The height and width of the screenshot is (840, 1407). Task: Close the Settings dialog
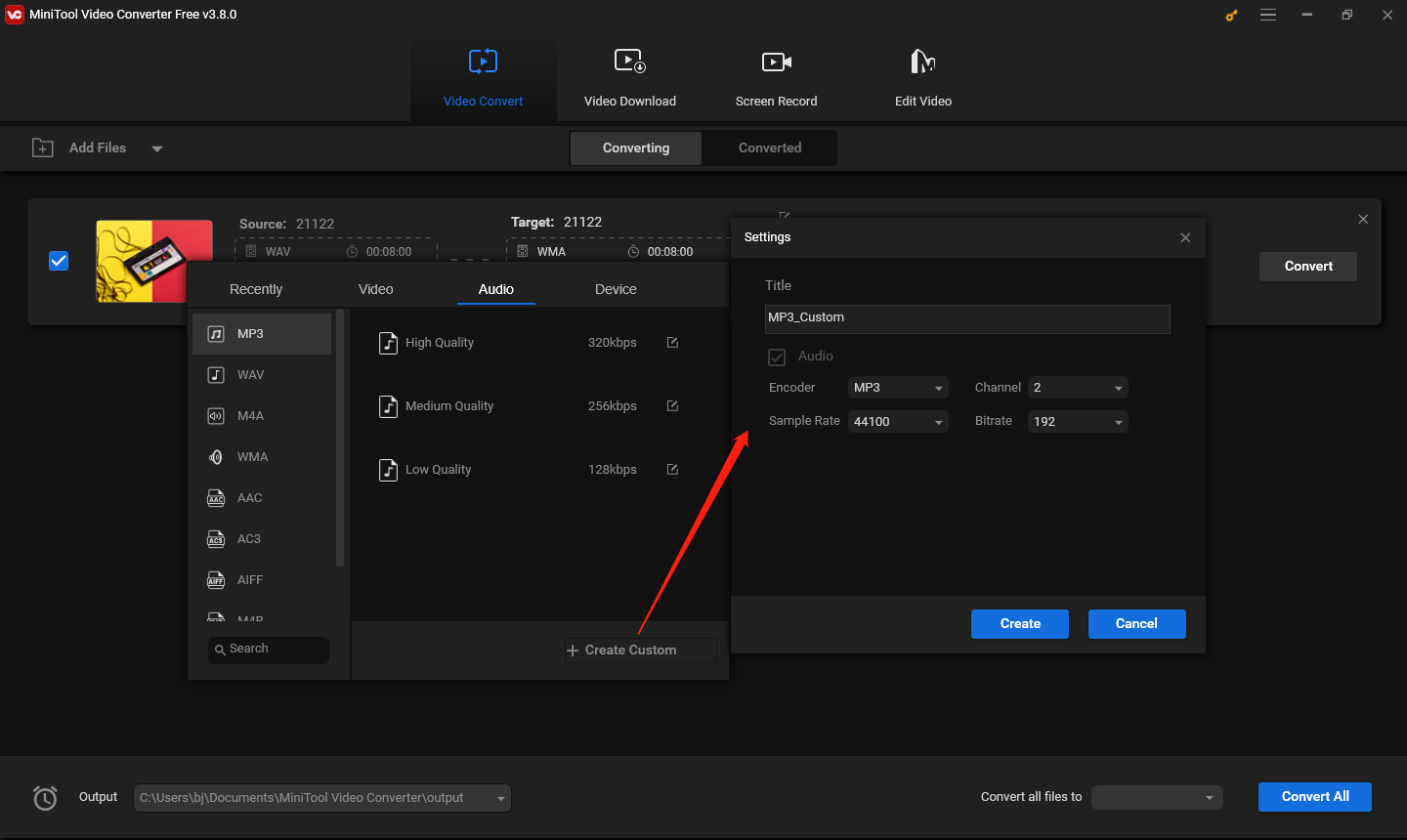coord(1185,237)
